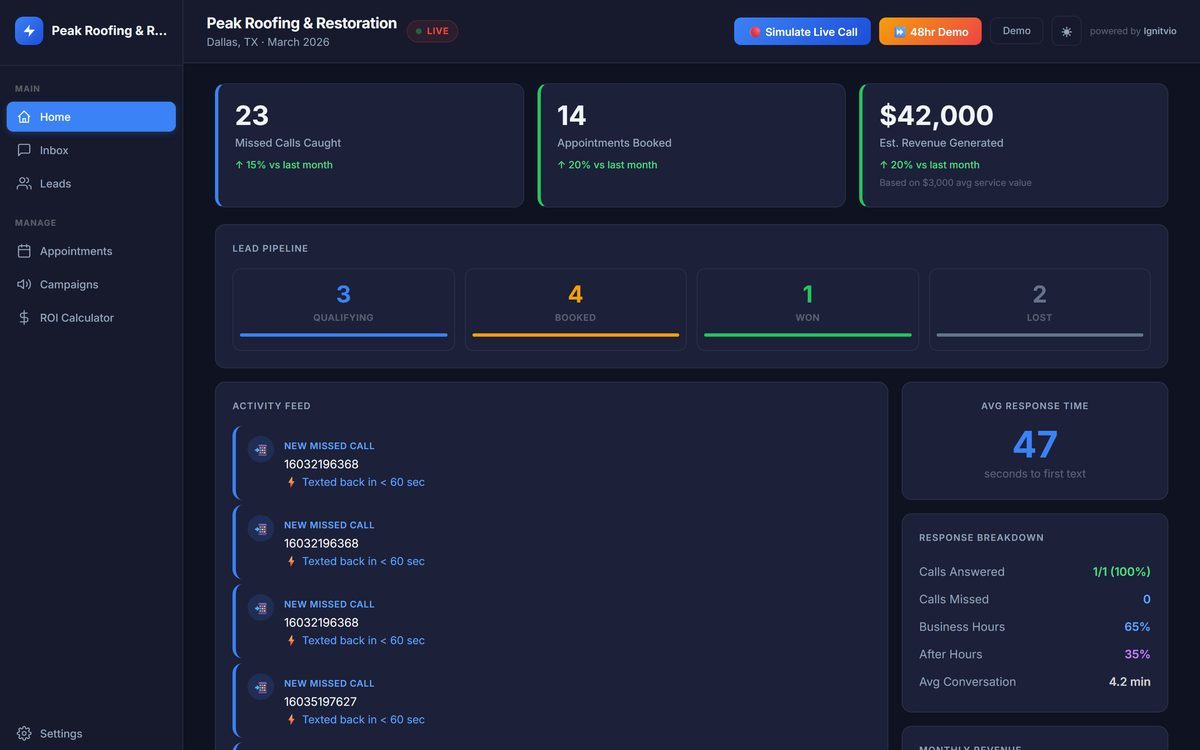The image size is (1200, 750).
Task: Open Settings in sidebar
Action: pyautogui.click(x=91, y=734)
